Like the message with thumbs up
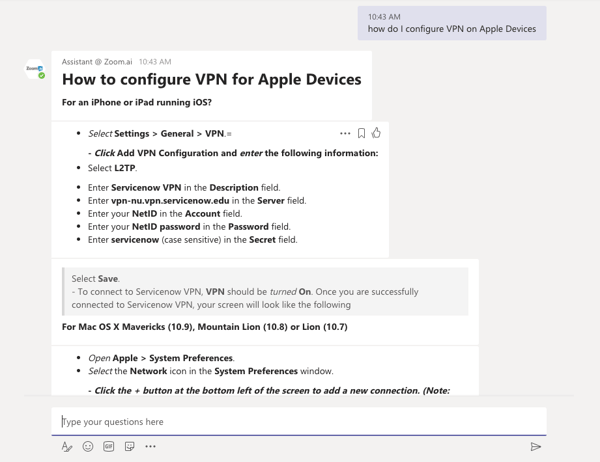Viewport: 600px width, 462px height. [376, 133]
